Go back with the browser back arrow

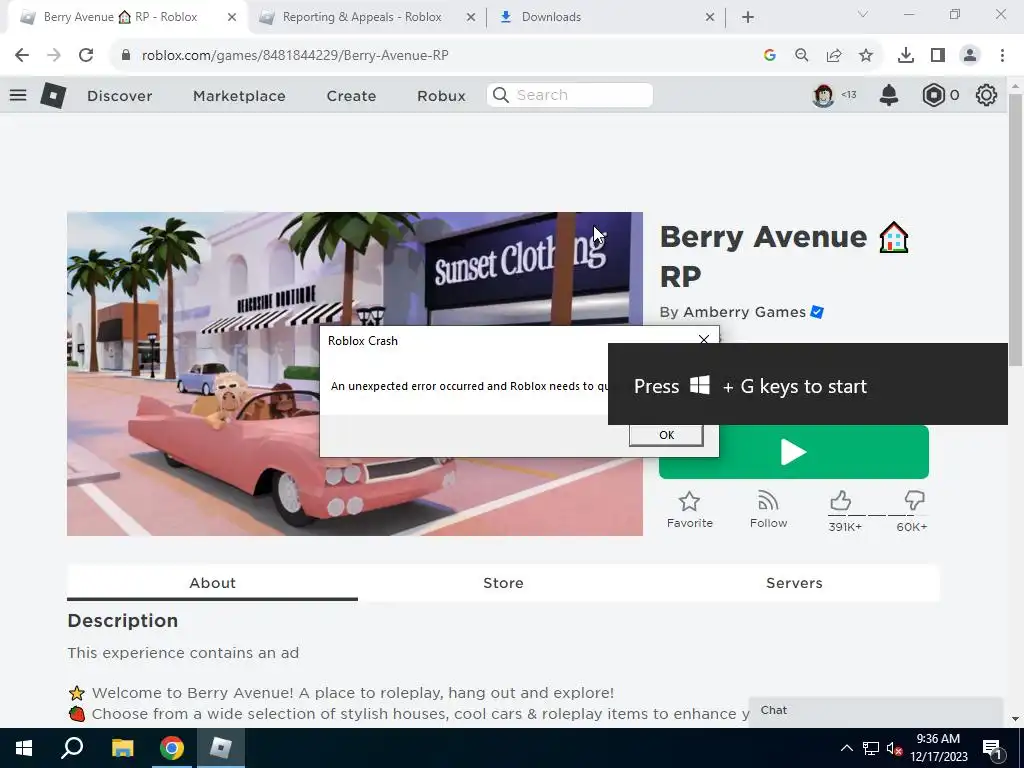[22, 56]
